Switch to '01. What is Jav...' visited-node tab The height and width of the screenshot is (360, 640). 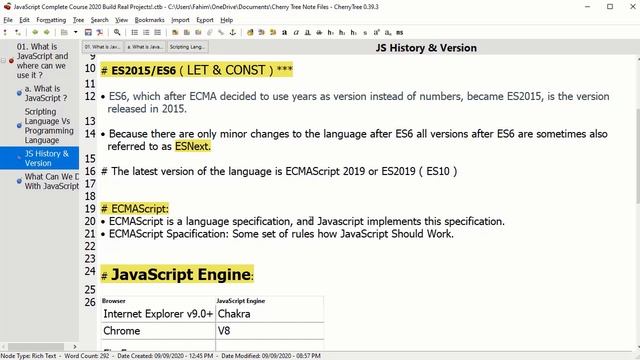click(102, 47)
